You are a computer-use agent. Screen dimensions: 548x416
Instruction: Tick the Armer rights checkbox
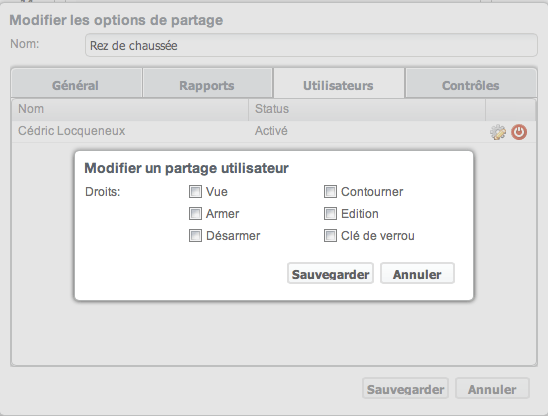195,214
